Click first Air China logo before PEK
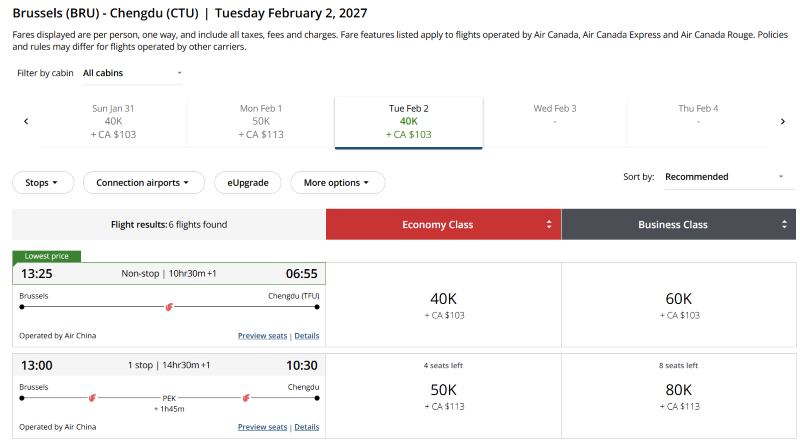The width and height of the screenshot is (800, 442). tap(92, 397)
